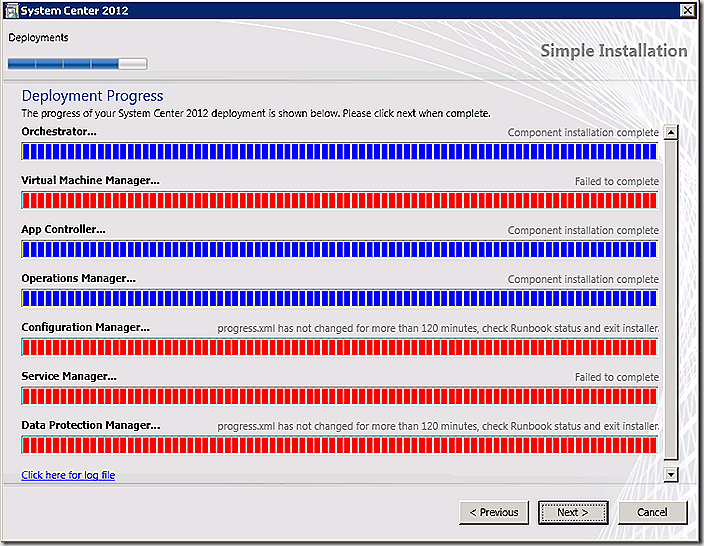Click the Data Protection Manager progress bar

tap(339, 445)
